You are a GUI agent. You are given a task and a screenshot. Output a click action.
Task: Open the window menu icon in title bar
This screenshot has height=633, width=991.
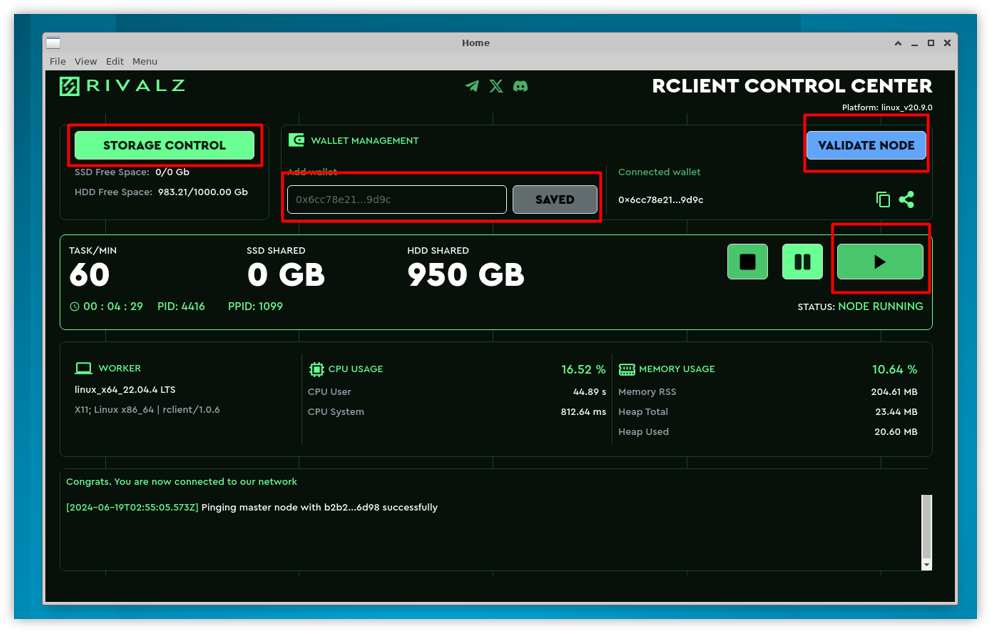[54, 43]
